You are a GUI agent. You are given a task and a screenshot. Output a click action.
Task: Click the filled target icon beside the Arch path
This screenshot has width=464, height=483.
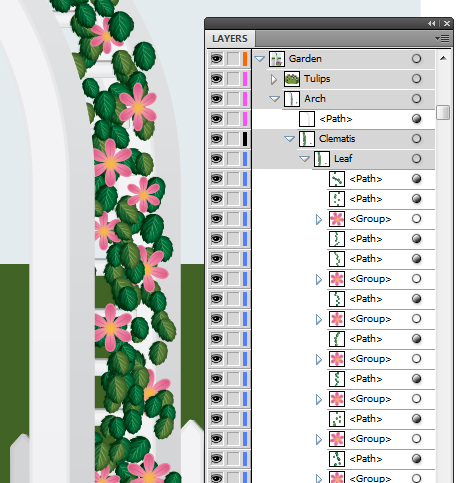(416, 119)
